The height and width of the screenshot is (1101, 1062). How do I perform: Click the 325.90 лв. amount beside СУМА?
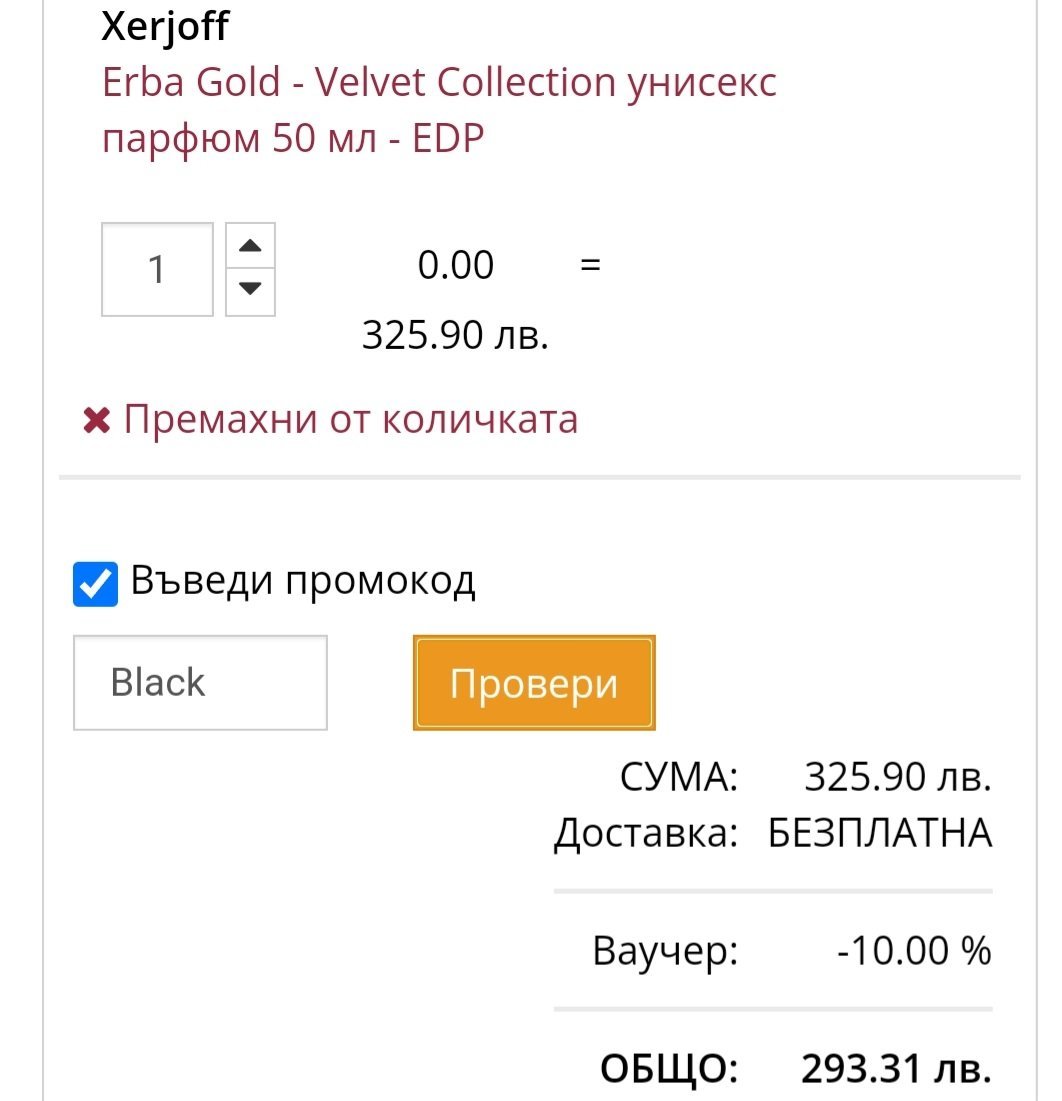[x=897, y=777]
